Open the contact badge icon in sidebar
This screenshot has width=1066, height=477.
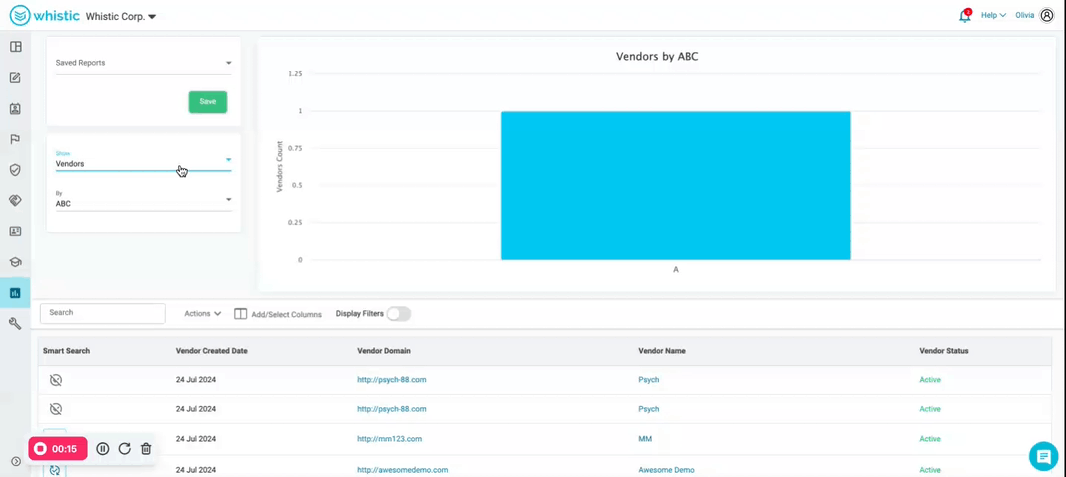point(15,109)
